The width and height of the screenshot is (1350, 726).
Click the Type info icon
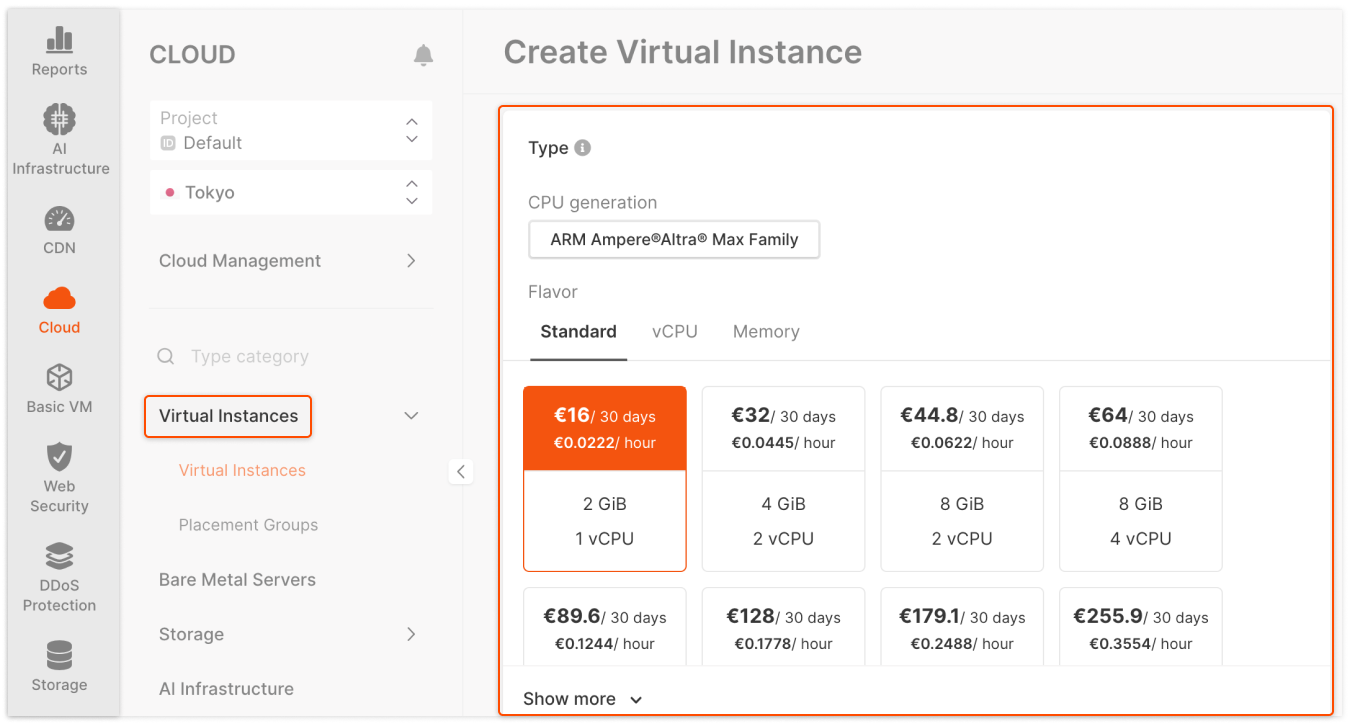[x=583, y=148]
